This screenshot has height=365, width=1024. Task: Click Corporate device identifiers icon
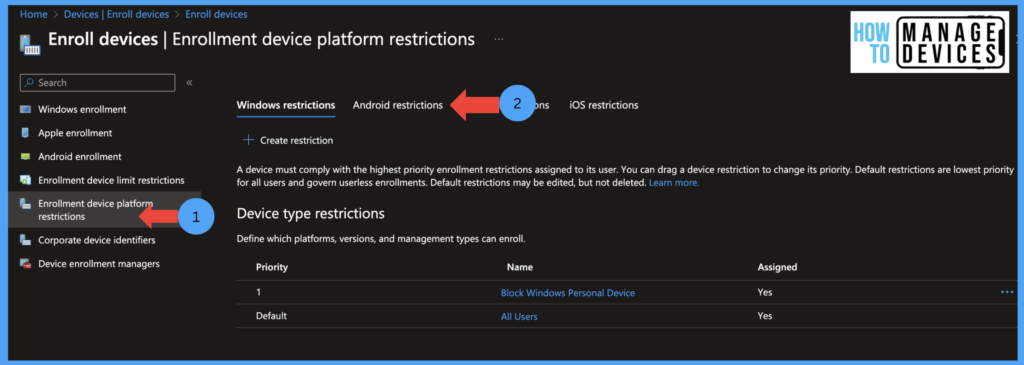click(x=25, y=240)
